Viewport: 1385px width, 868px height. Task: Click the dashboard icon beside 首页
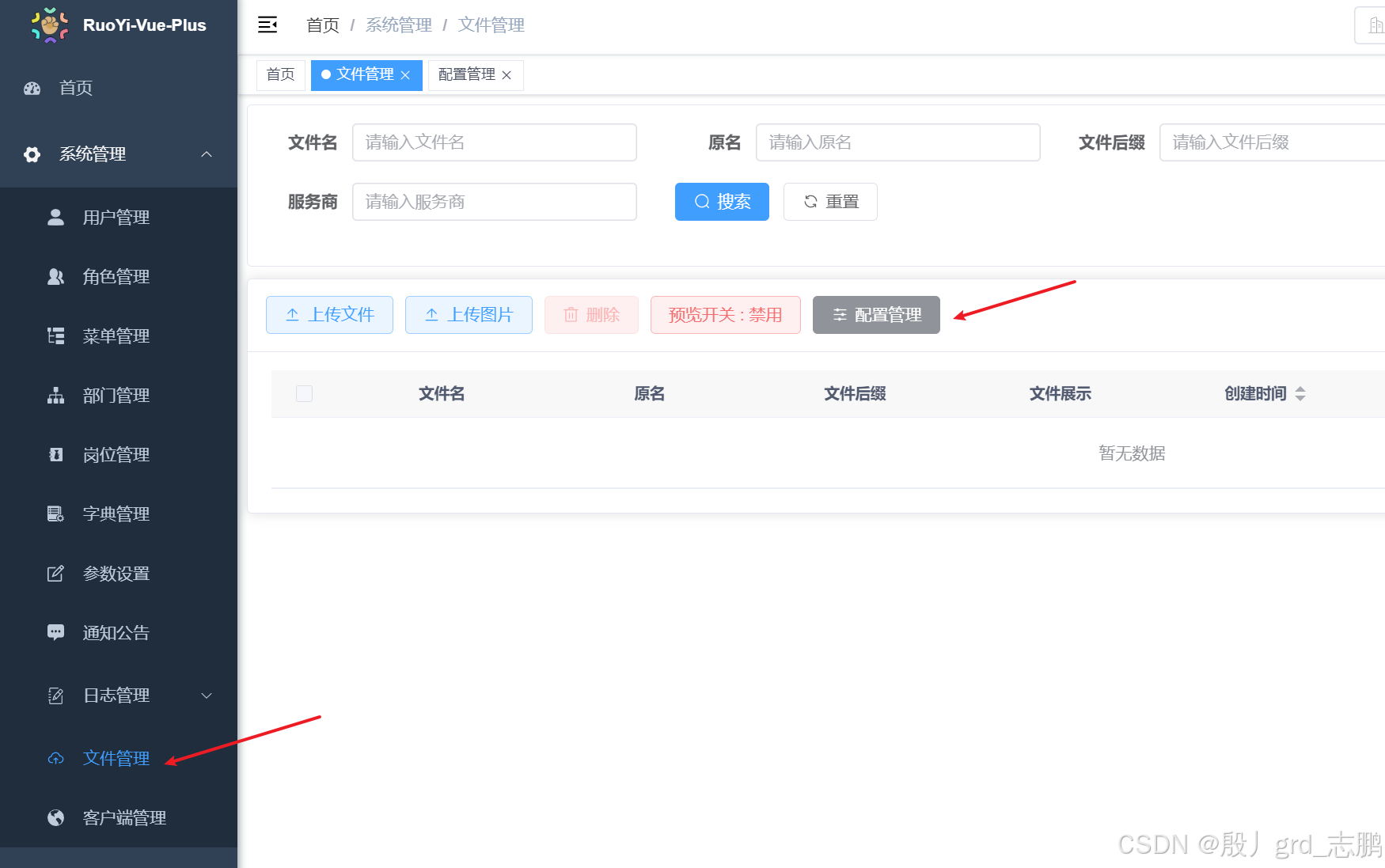[x=32, y=88]
